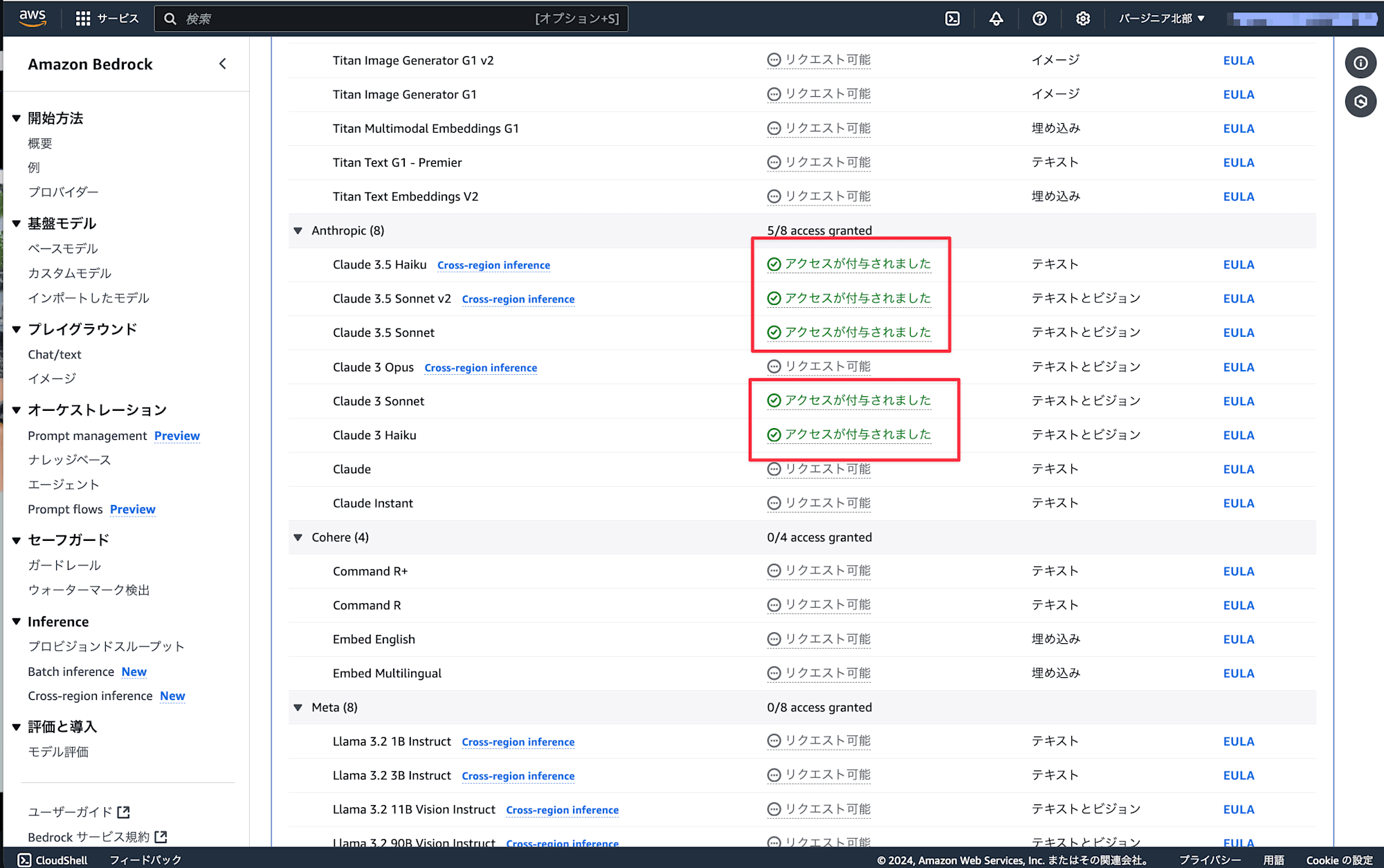Image resolution: width=1384 pixels, height=868 pixels.
Task: Click Claude 3.5 Haiku Cross-region inference link
Action: click(493, 265)
